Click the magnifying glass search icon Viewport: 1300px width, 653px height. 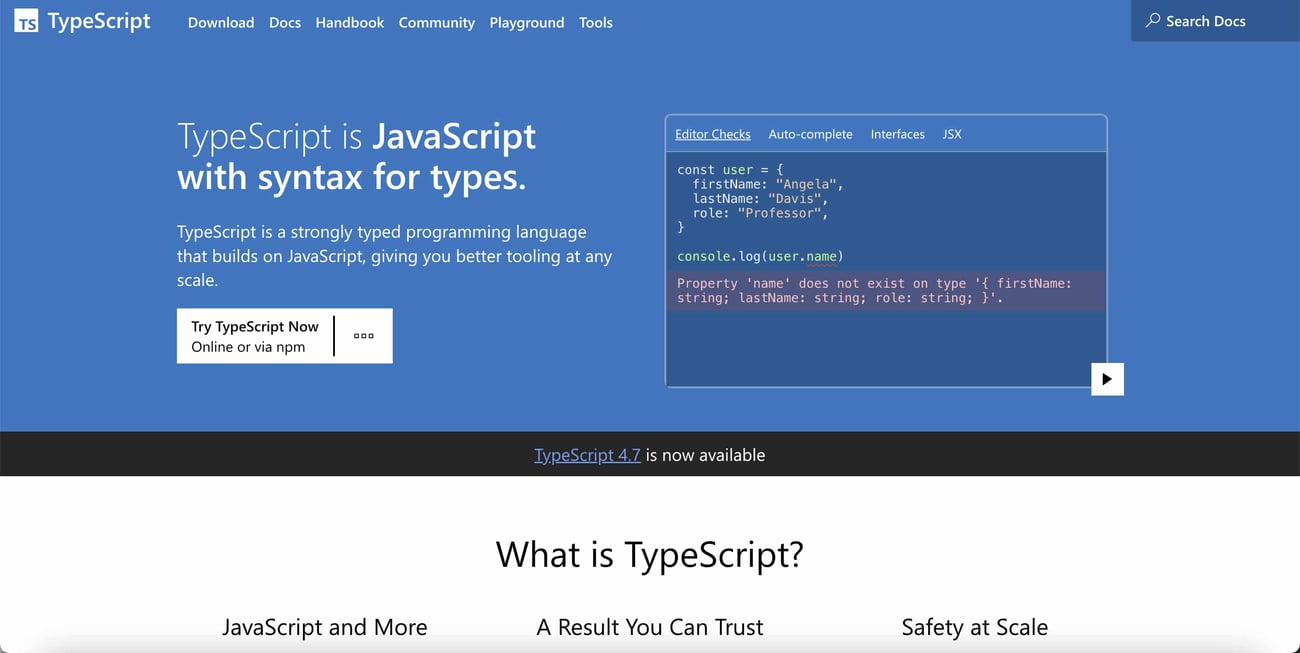pyautogui.click(x=1153, y=20)
